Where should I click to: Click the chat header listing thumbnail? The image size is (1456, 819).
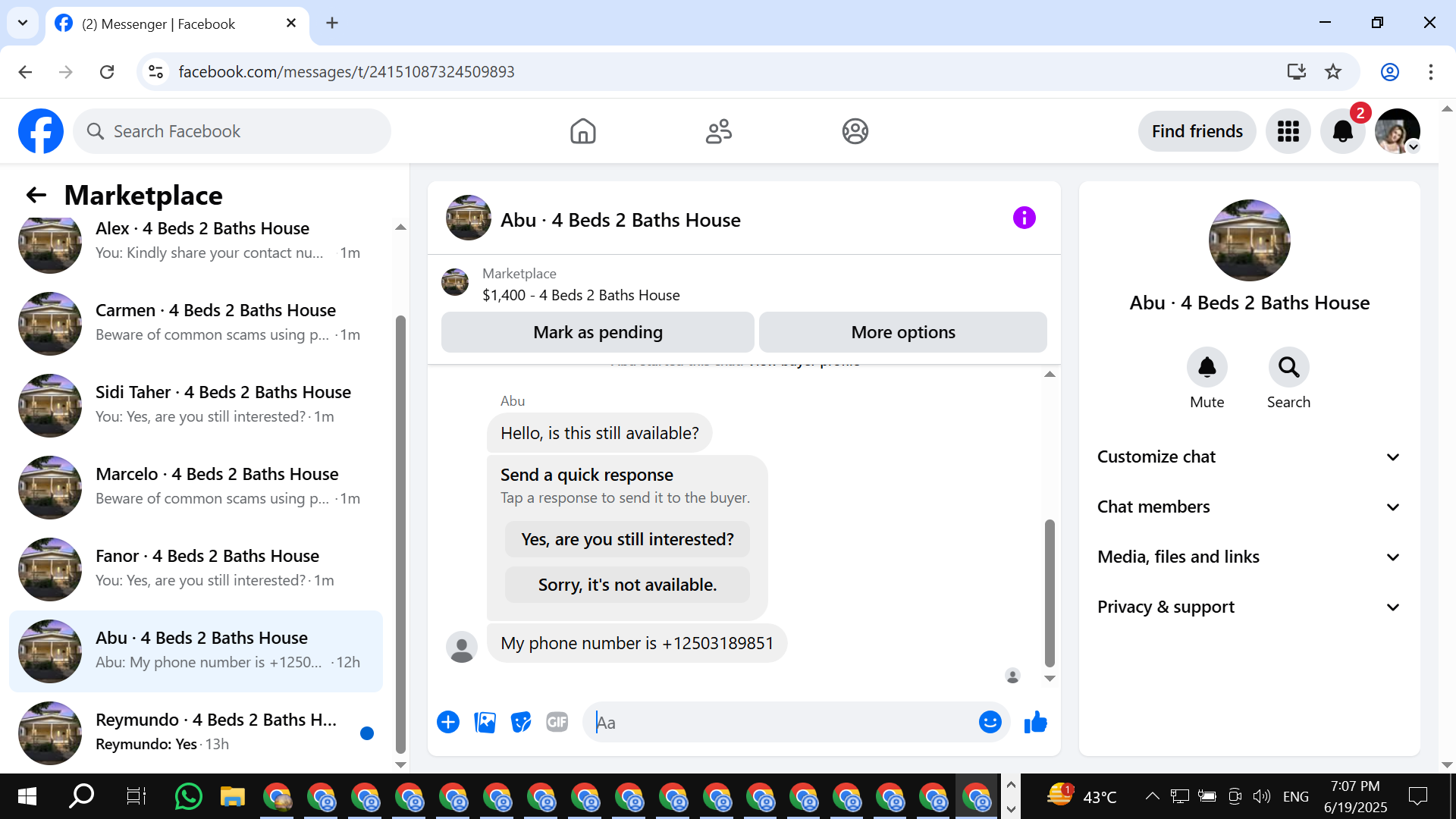(469, 218)
